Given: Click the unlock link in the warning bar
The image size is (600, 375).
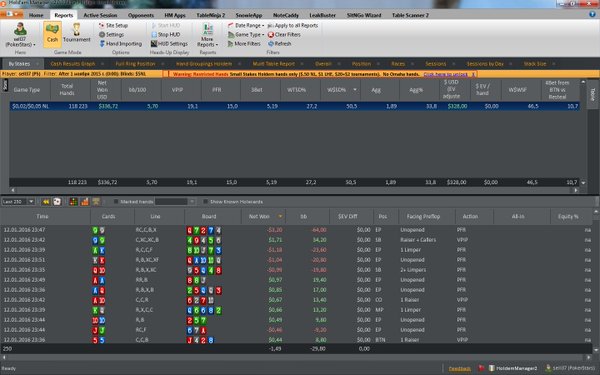Looking at the screenshot, I should click(x=446, y=74).
